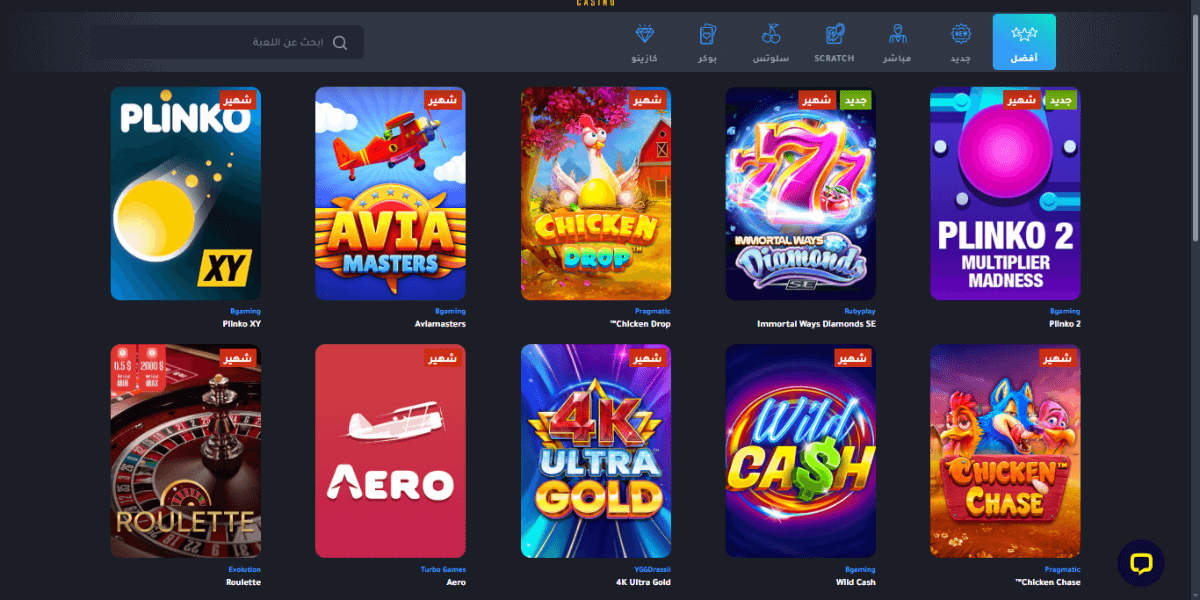Screen dimensions: 1200x600
Task: Open the Slots cherry icon
Action: click(771, 34)
